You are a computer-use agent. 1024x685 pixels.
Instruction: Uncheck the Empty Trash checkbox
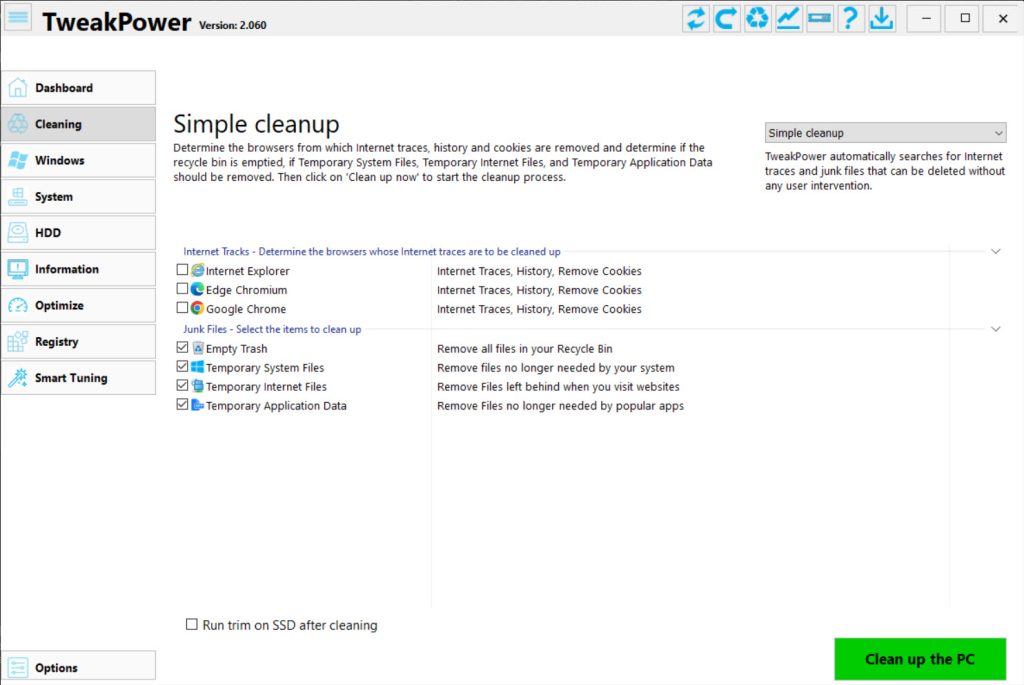click(x=182, y=347)
